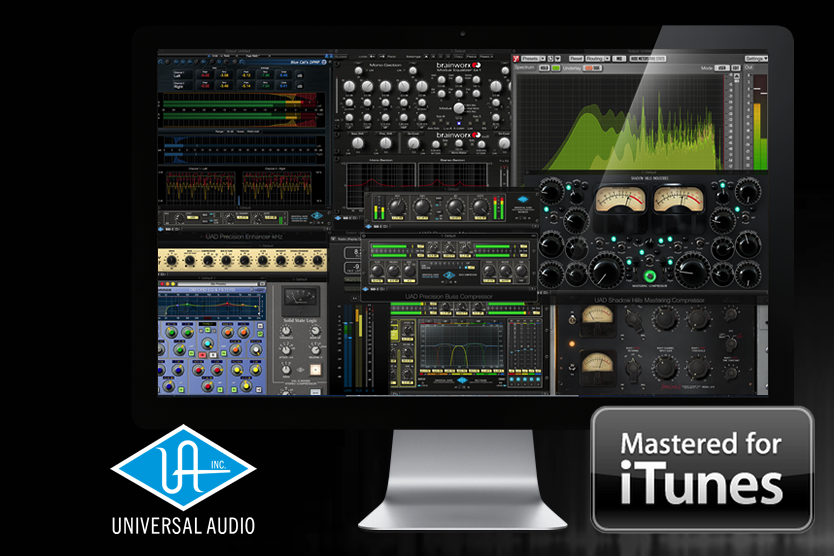Click the upper brainworx logo
Image resolution: width=834 pixels, height=556 pixels.
click(458, 65)
